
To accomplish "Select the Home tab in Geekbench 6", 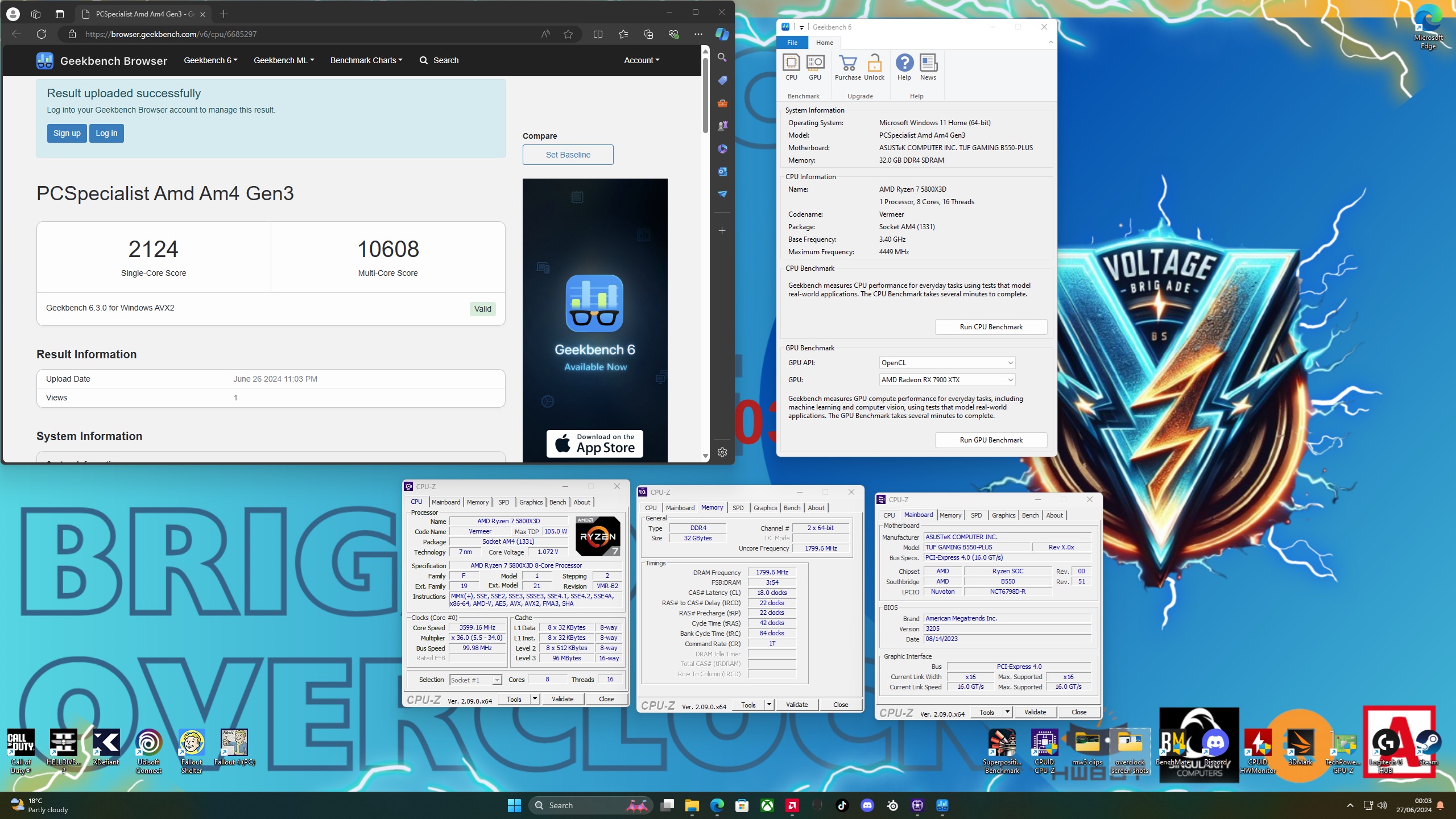I will 824,43.
